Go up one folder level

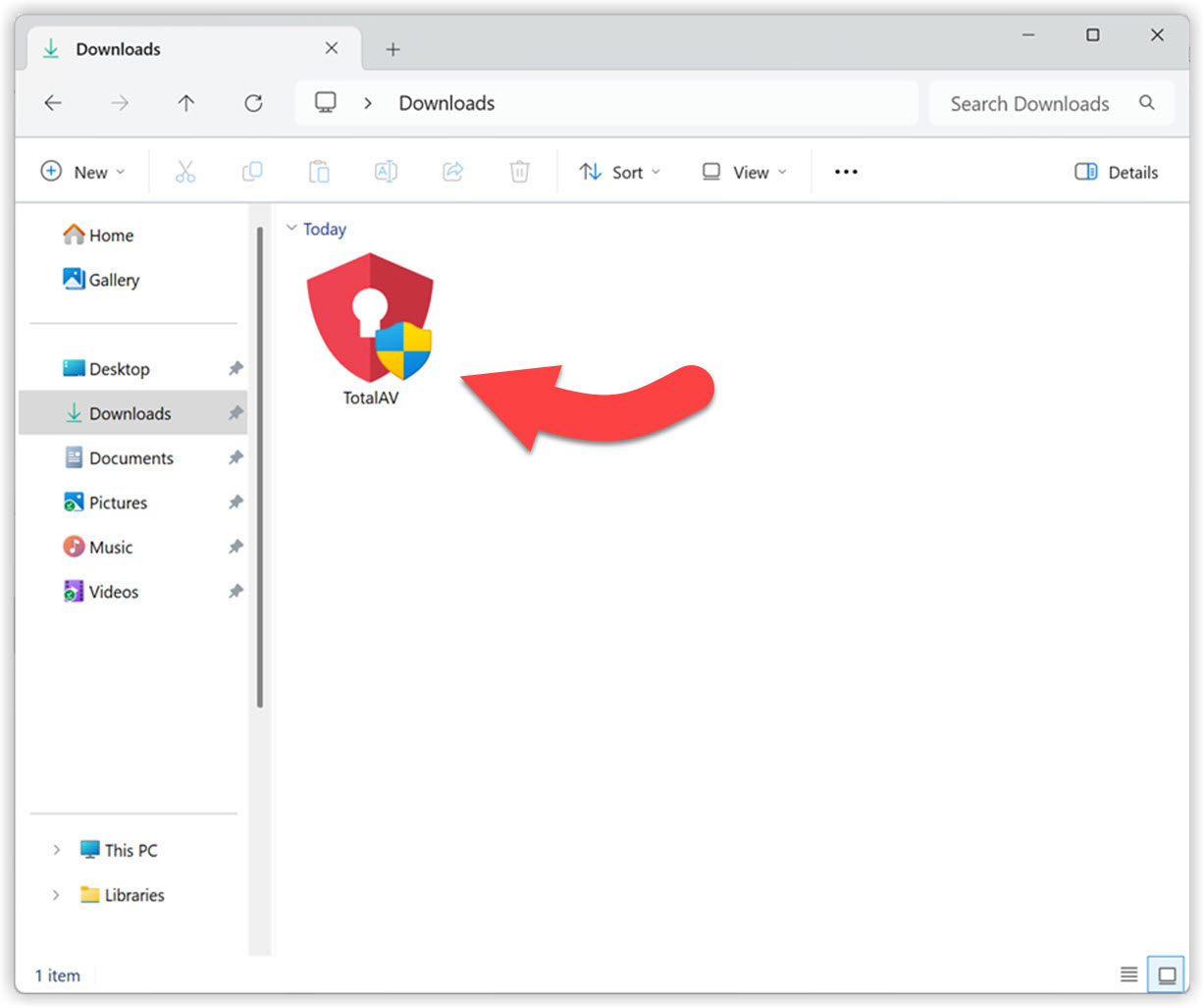[x=186, y=103]
